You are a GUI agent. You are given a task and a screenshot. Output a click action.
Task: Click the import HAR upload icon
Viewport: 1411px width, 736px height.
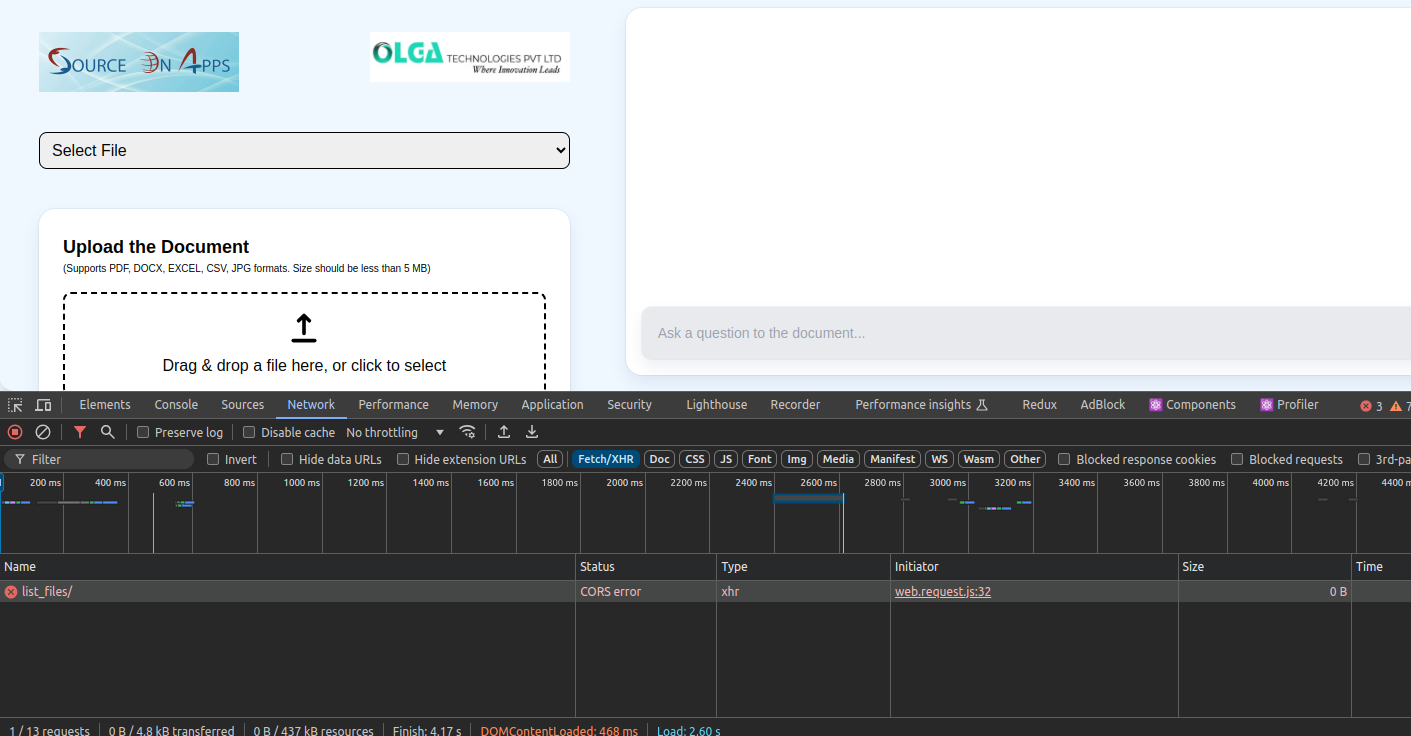pyautogui.click(x=504, y=432)
